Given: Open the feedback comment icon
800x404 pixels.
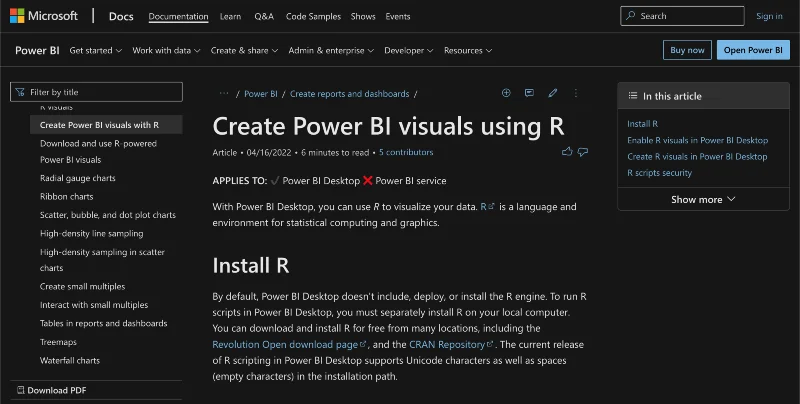Looking at the screenshot, I should (529, 93).
